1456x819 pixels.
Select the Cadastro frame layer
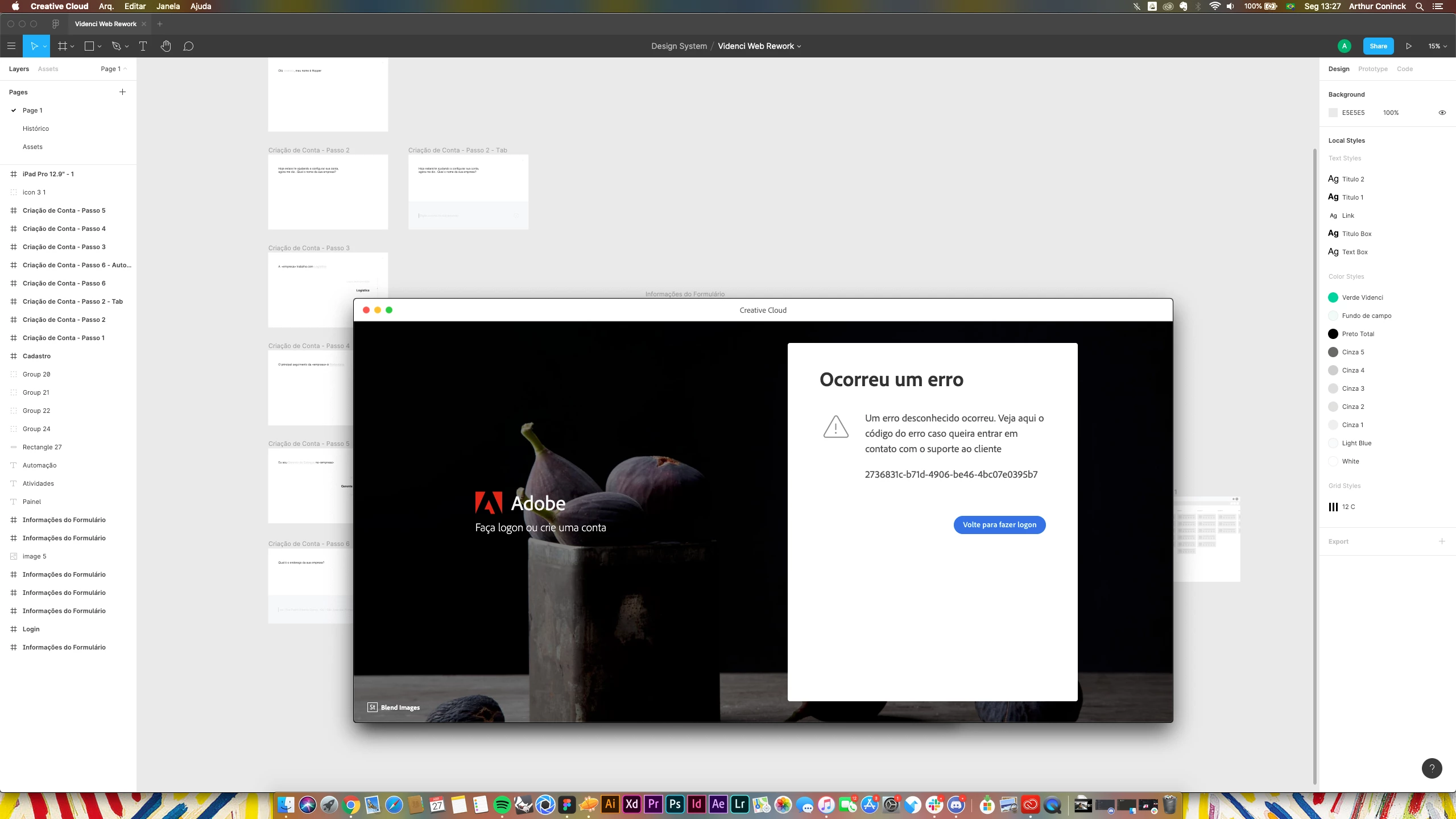click(36, 356)
